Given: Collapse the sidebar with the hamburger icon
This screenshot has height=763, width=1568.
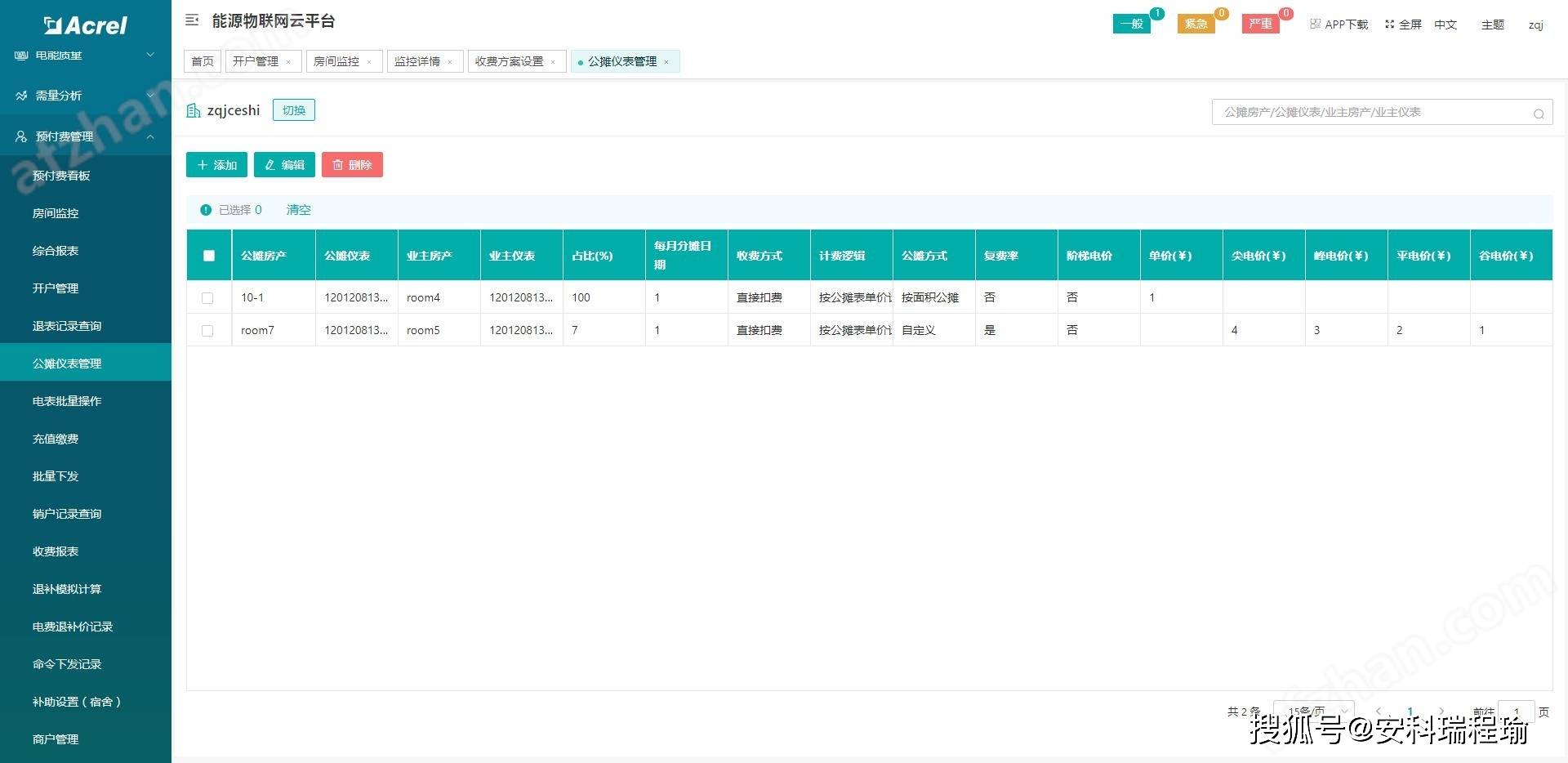Looking at the screenshot, I should coord(192,20).
